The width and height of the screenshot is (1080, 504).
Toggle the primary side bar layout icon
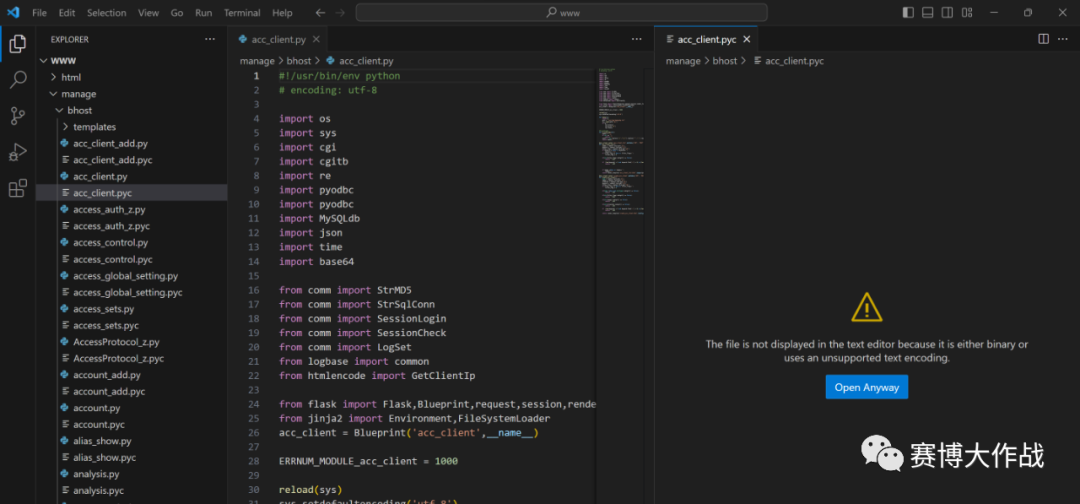tap(908, 12)
